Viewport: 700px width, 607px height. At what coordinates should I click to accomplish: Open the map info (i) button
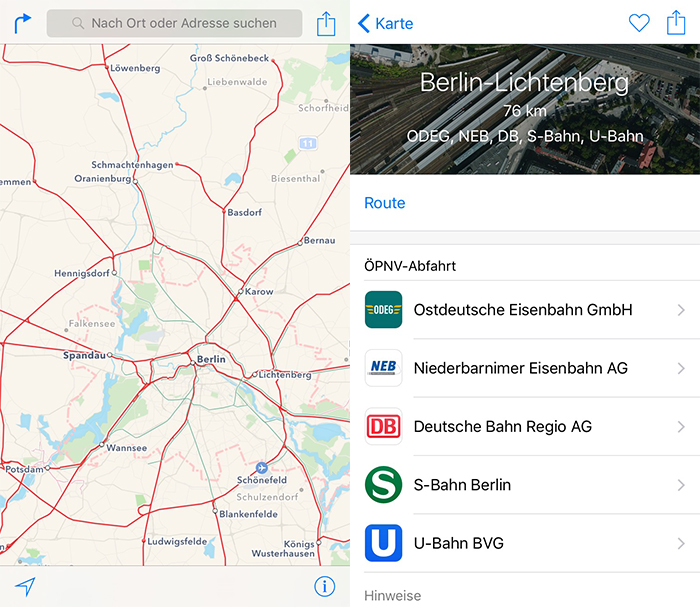(x=325, y=586)
